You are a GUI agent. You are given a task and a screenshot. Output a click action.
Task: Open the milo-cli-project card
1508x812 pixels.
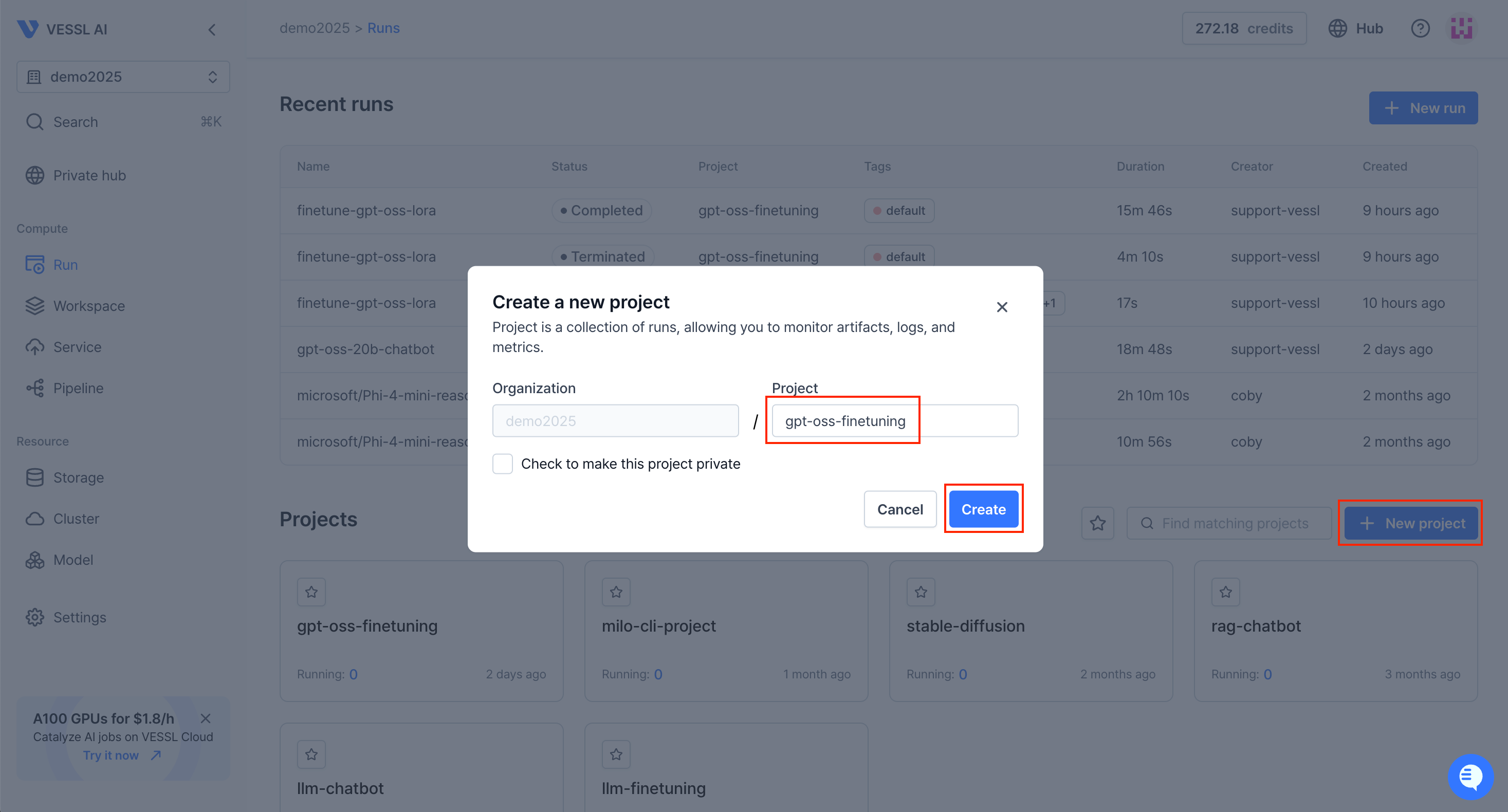(726, 631)
